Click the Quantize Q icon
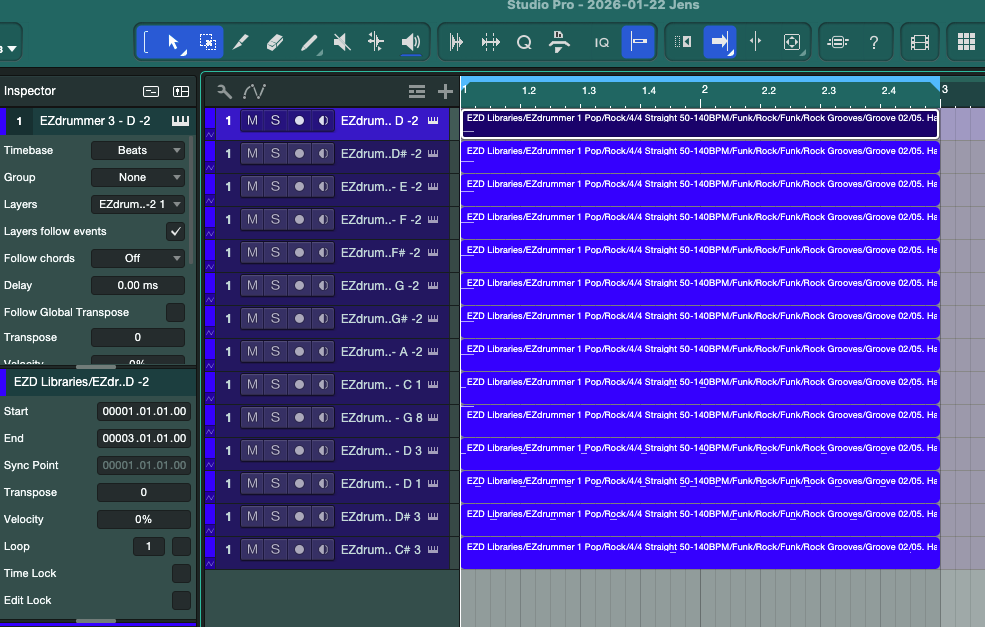 pyautogui.click(x=524, y=42)
